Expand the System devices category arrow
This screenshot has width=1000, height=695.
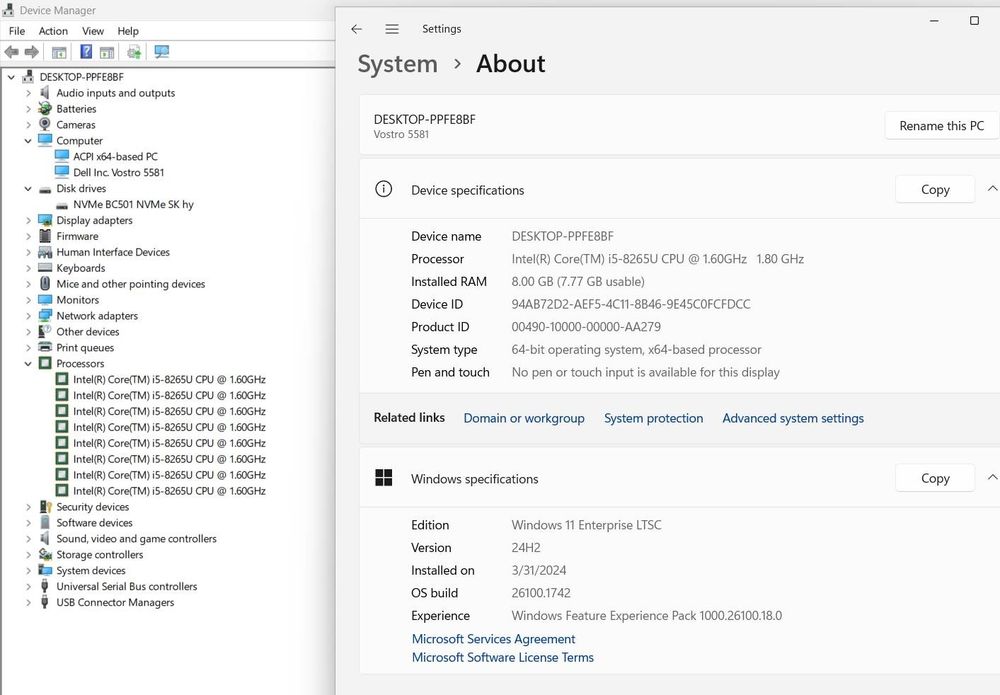coord(28,571)
